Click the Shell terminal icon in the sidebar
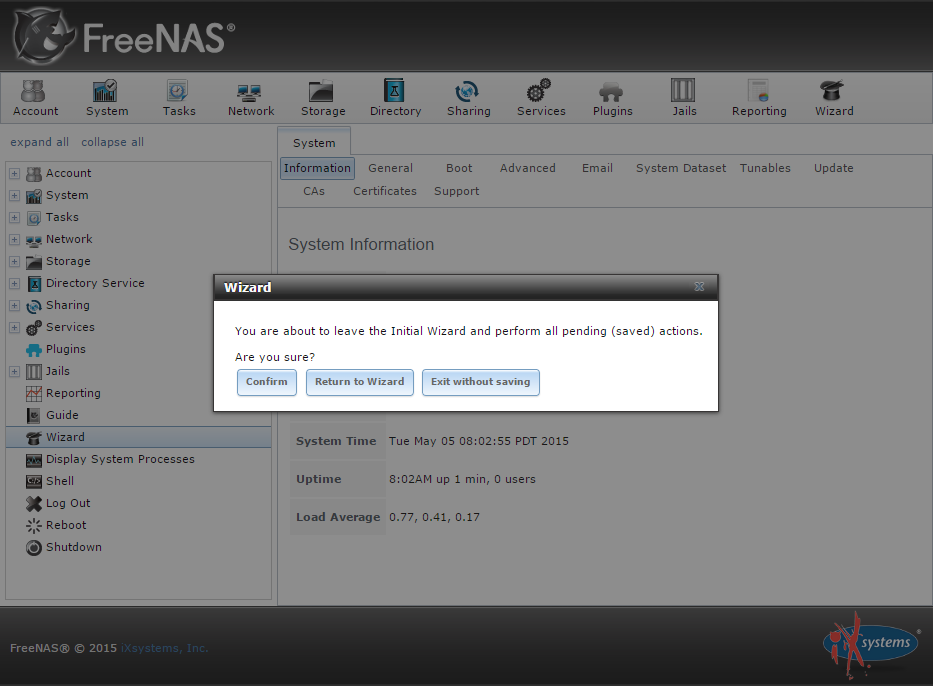 [x=34, y=481]
